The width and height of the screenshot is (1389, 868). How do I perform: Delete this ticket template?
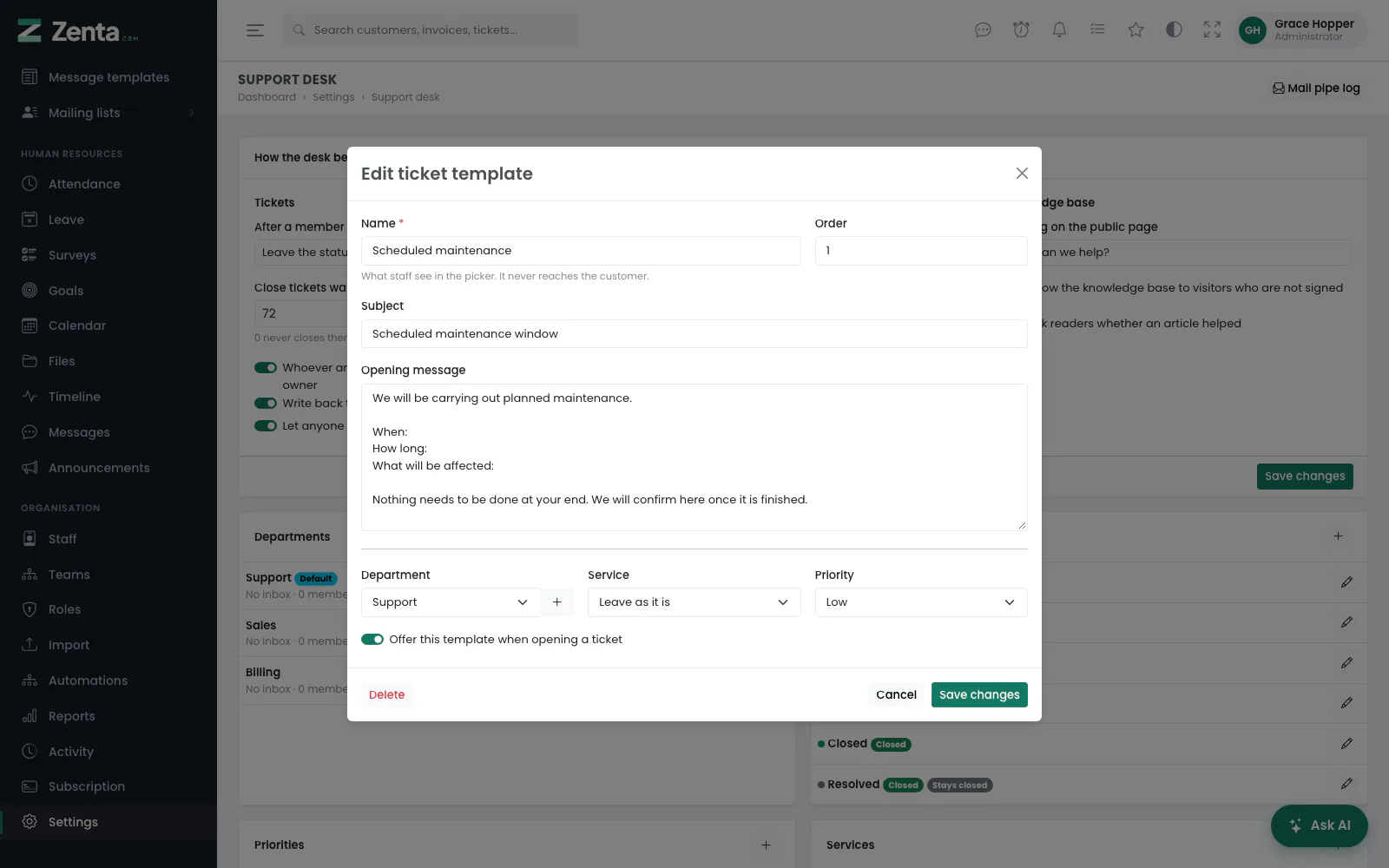pyautogui.click(x=386, y=695)
